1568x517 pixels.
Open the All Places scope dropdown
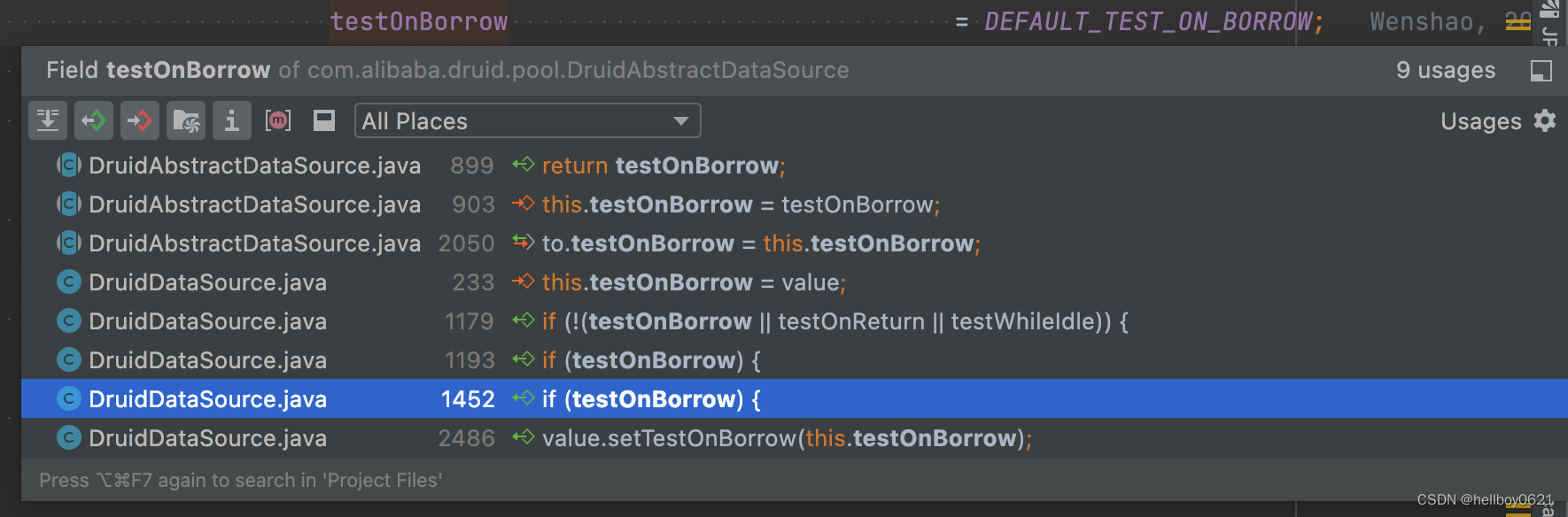527,120
